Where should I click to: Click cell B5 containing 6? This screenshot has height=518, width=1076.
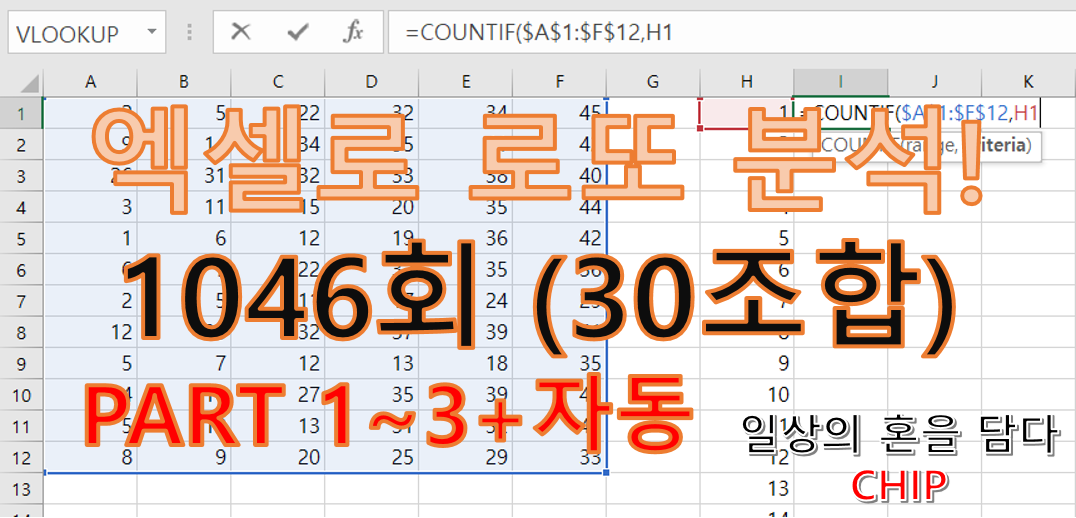(x=184, y=239)
